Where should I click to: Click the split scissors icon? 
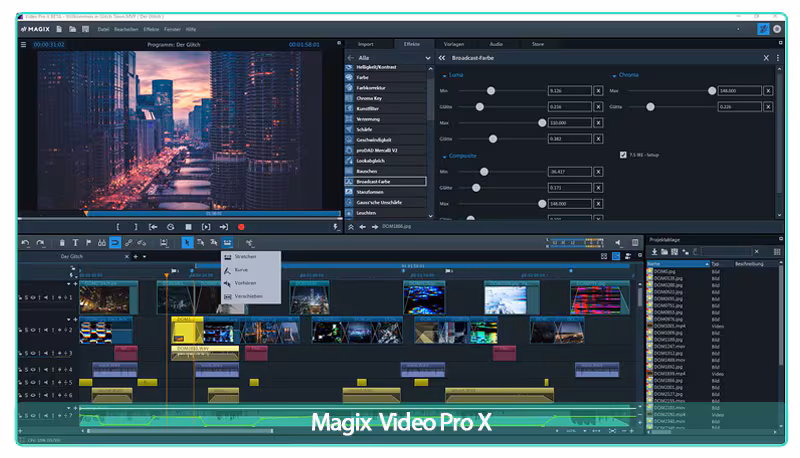[249, 243]
